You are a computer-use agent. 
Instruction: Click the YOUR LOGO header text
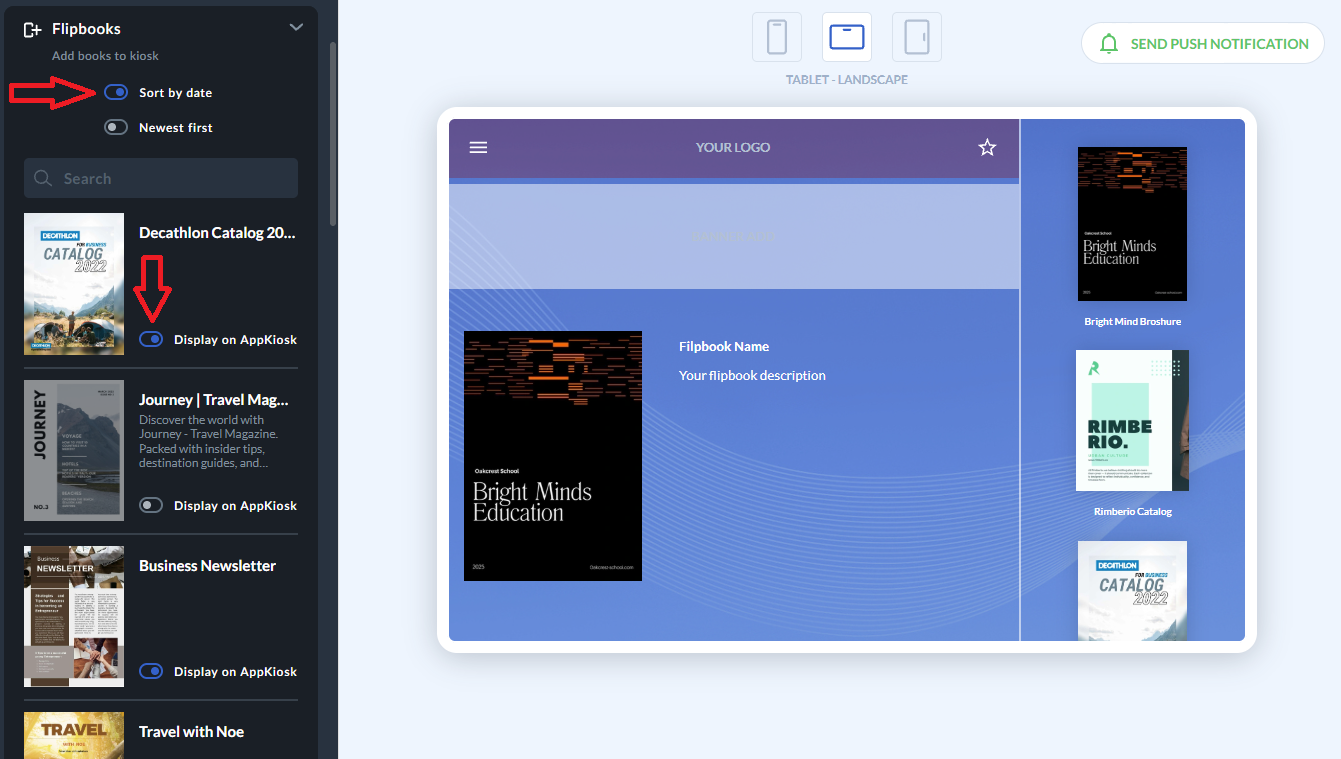click(x=733, y=147)
